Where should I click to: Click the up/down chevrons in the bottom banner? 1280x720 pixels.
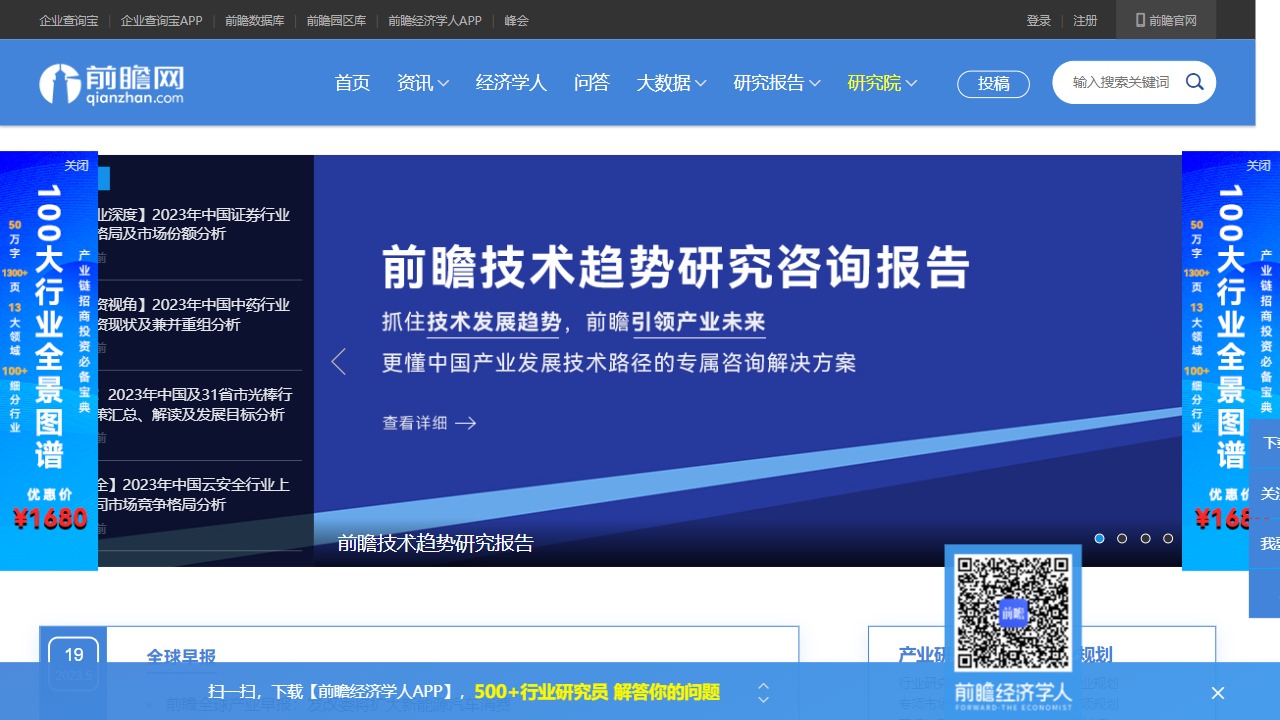click(763, 692)
